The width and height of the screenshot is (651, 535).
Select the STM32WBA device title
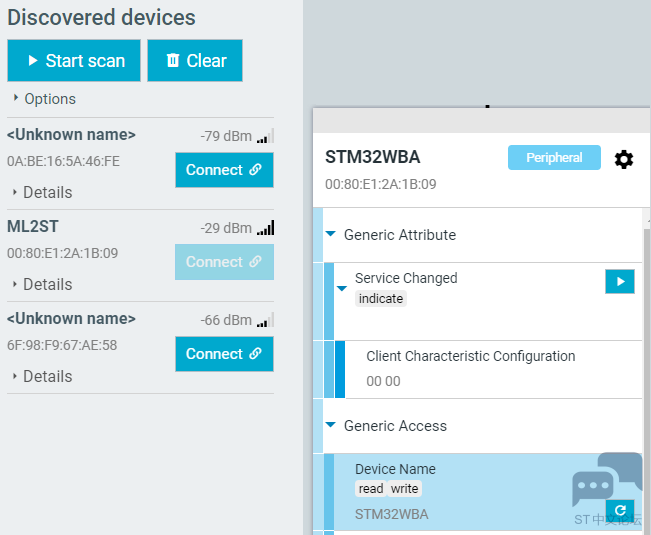coord(372,157)
